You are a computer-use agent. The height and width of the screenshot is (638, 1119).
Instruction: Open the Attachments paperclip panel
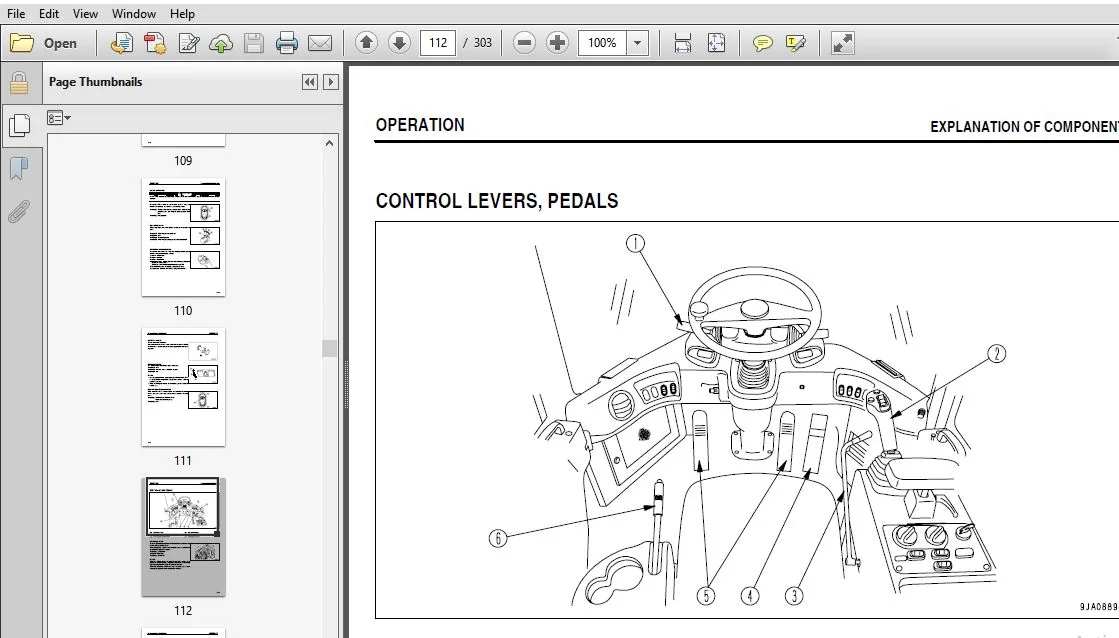click(x=19, y=211)
